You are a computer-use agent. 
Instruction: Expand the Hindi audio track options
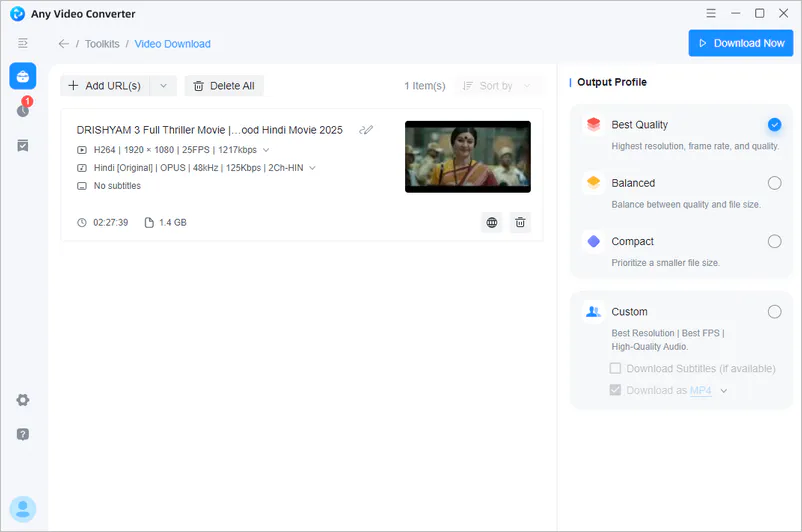[x=313, y=168]
